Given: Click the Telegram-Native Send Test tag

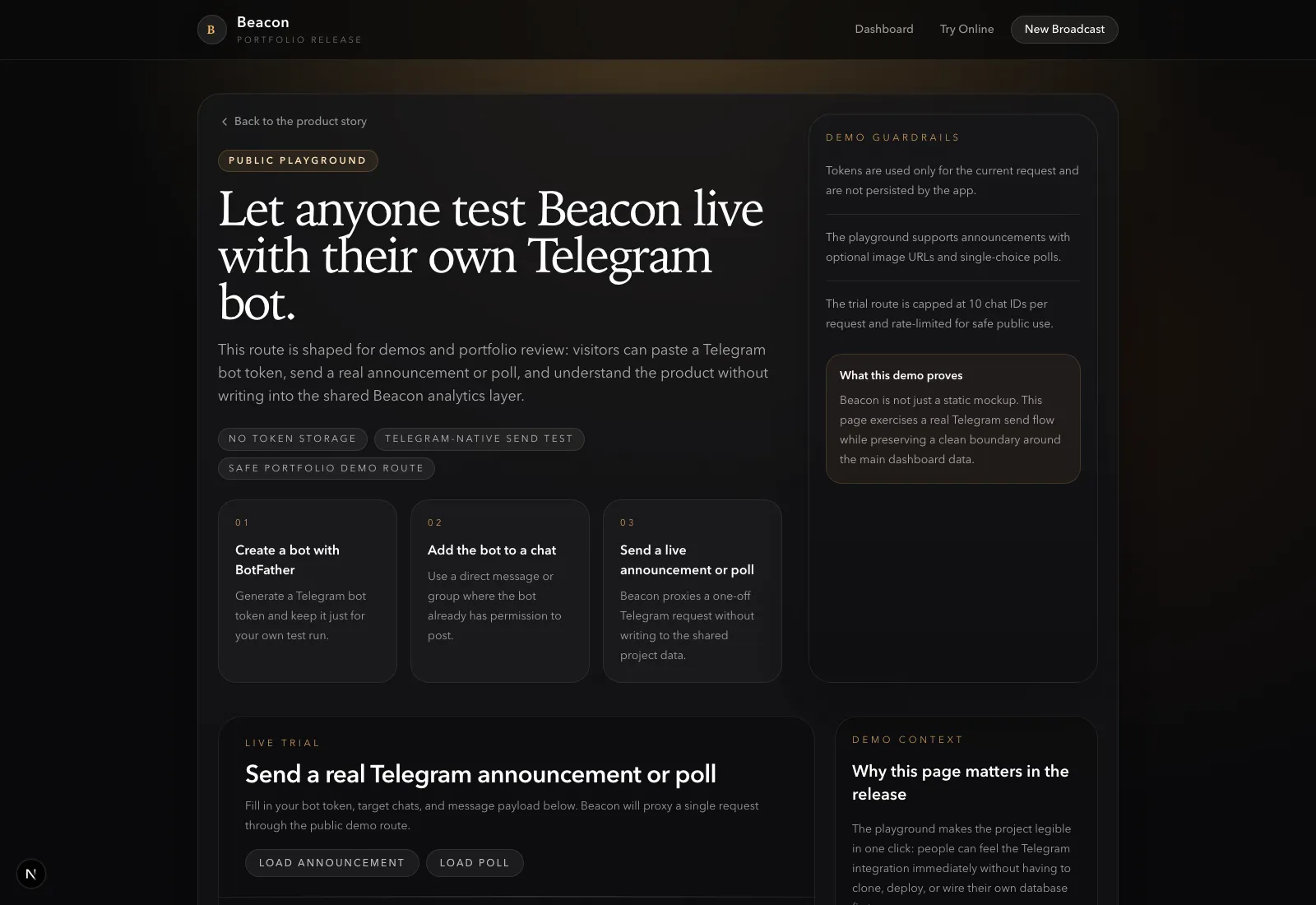Looking at the screenshot, I should click(x=479, y=439).
